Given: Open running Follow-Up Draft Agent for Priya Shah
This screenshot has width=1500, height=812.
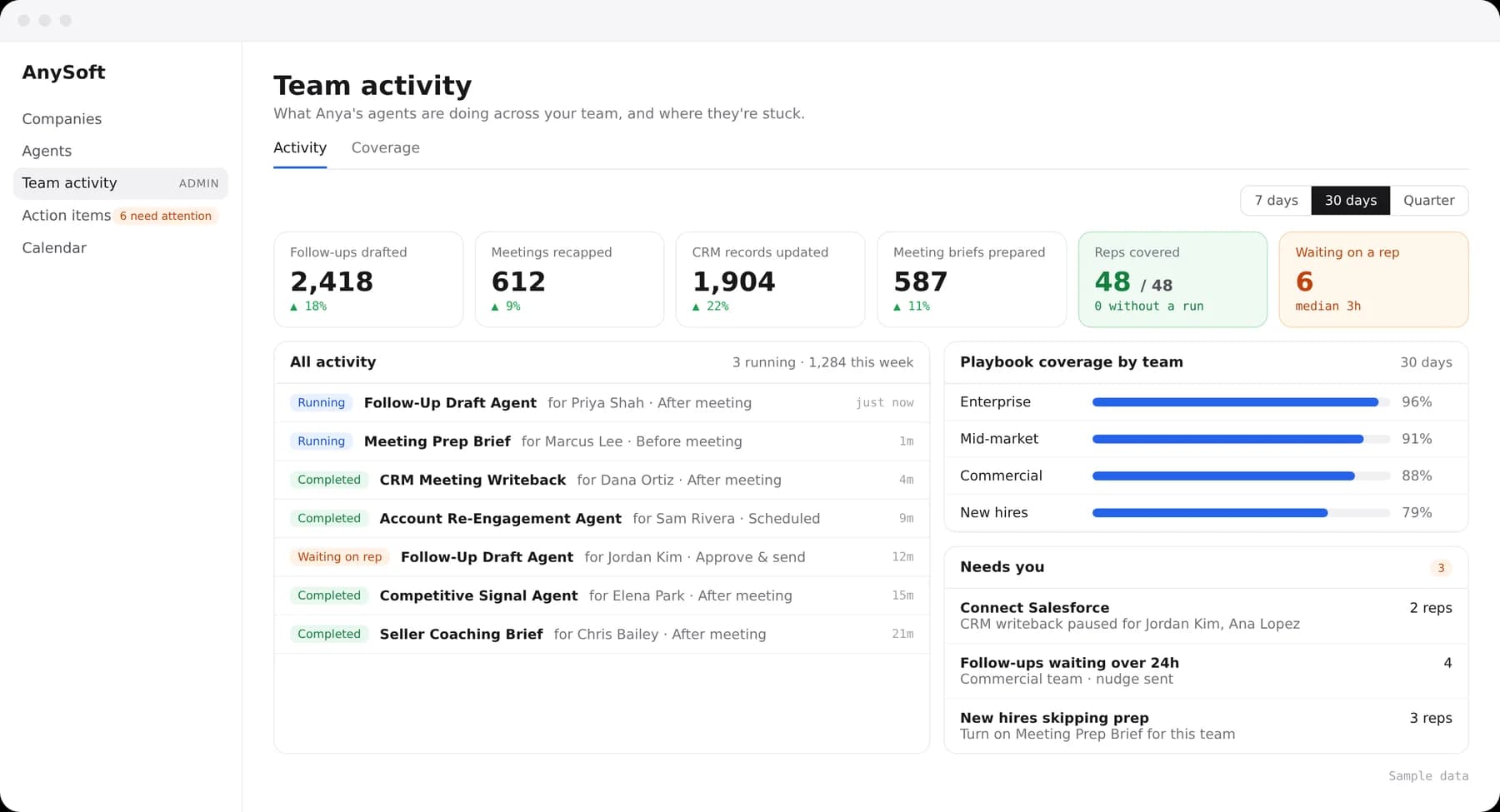Looking at the screenshot, I should click(602, 403).
